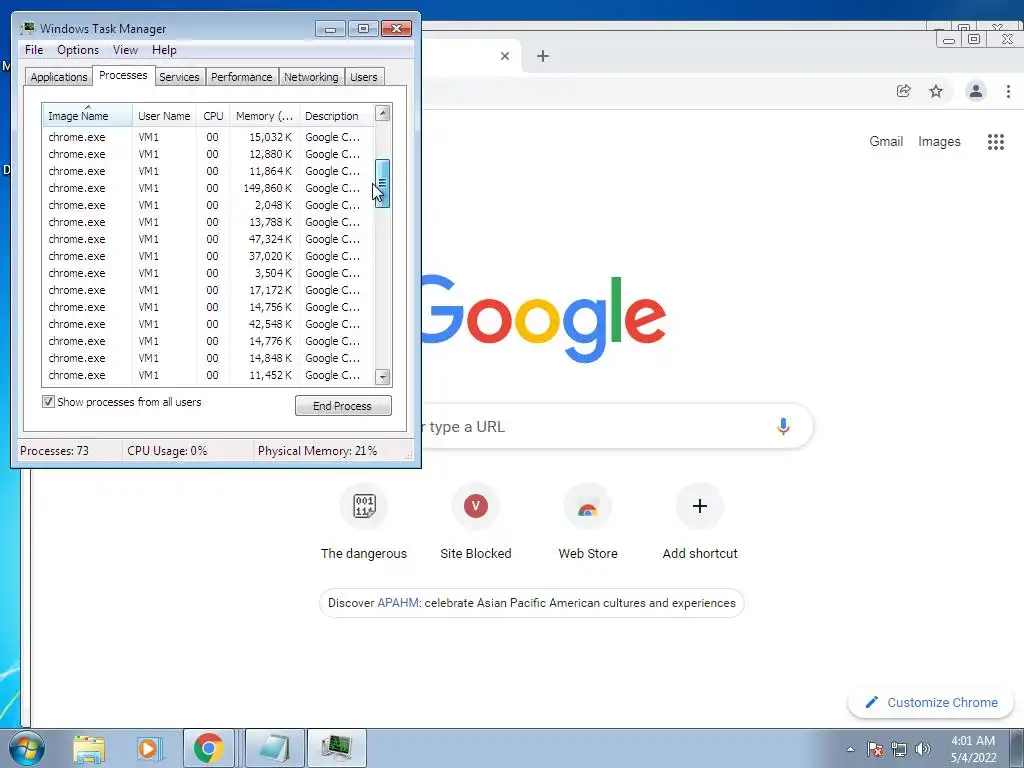
Task: Open the notepad taskbar item
Action: coord(274,748)
